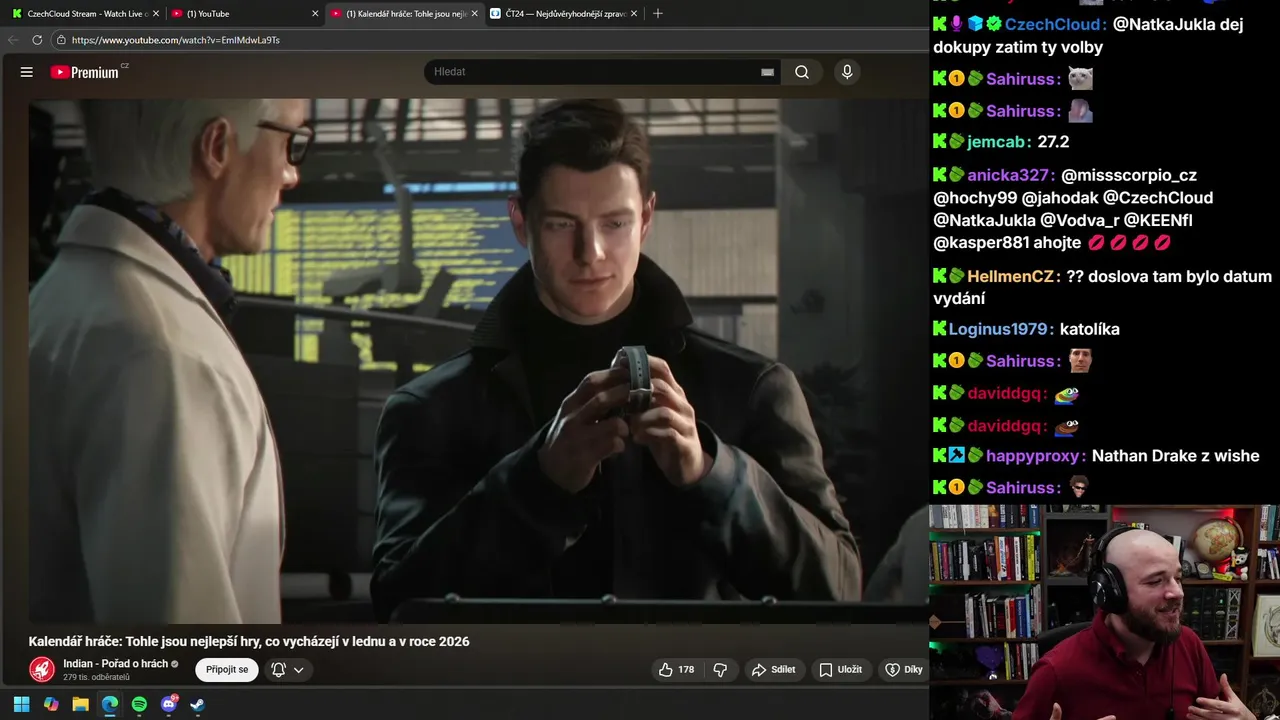Open Steam from the taskbar
The width and height of the screenshot is (1280, 720).
tap(198, 704)
